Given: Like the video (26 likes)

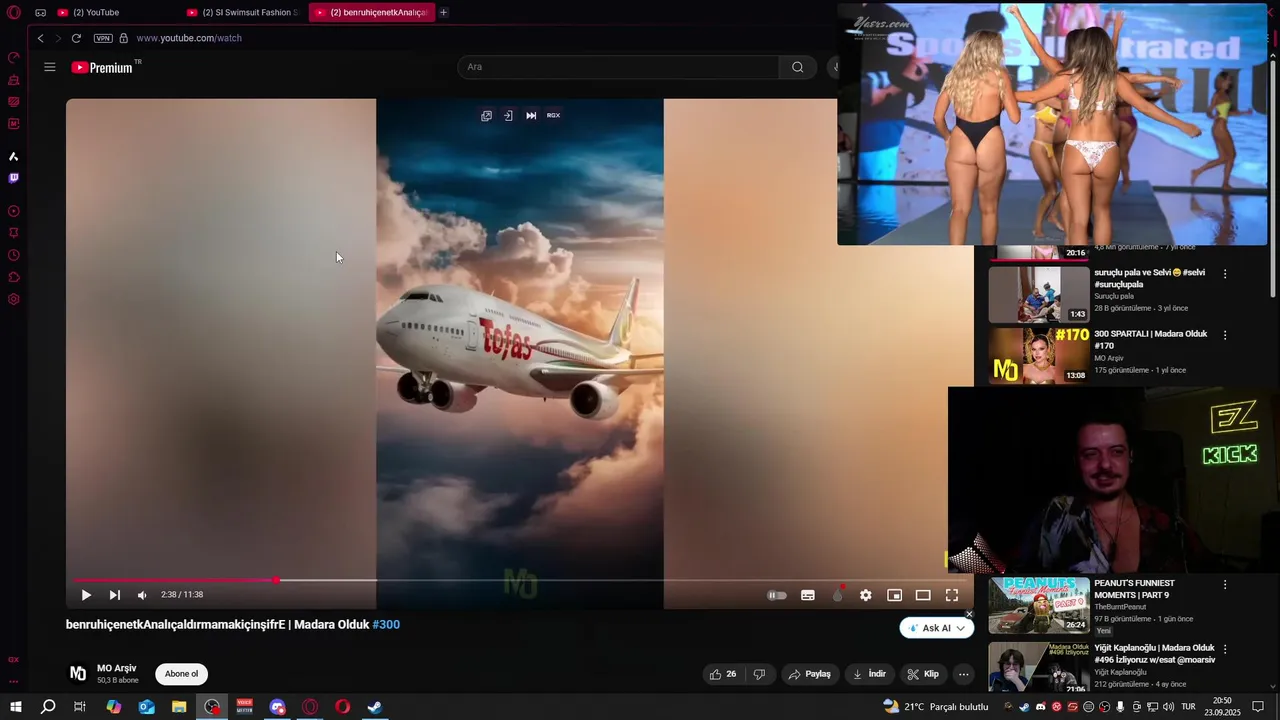Looking at the screenshot, I should pos(723,674).
